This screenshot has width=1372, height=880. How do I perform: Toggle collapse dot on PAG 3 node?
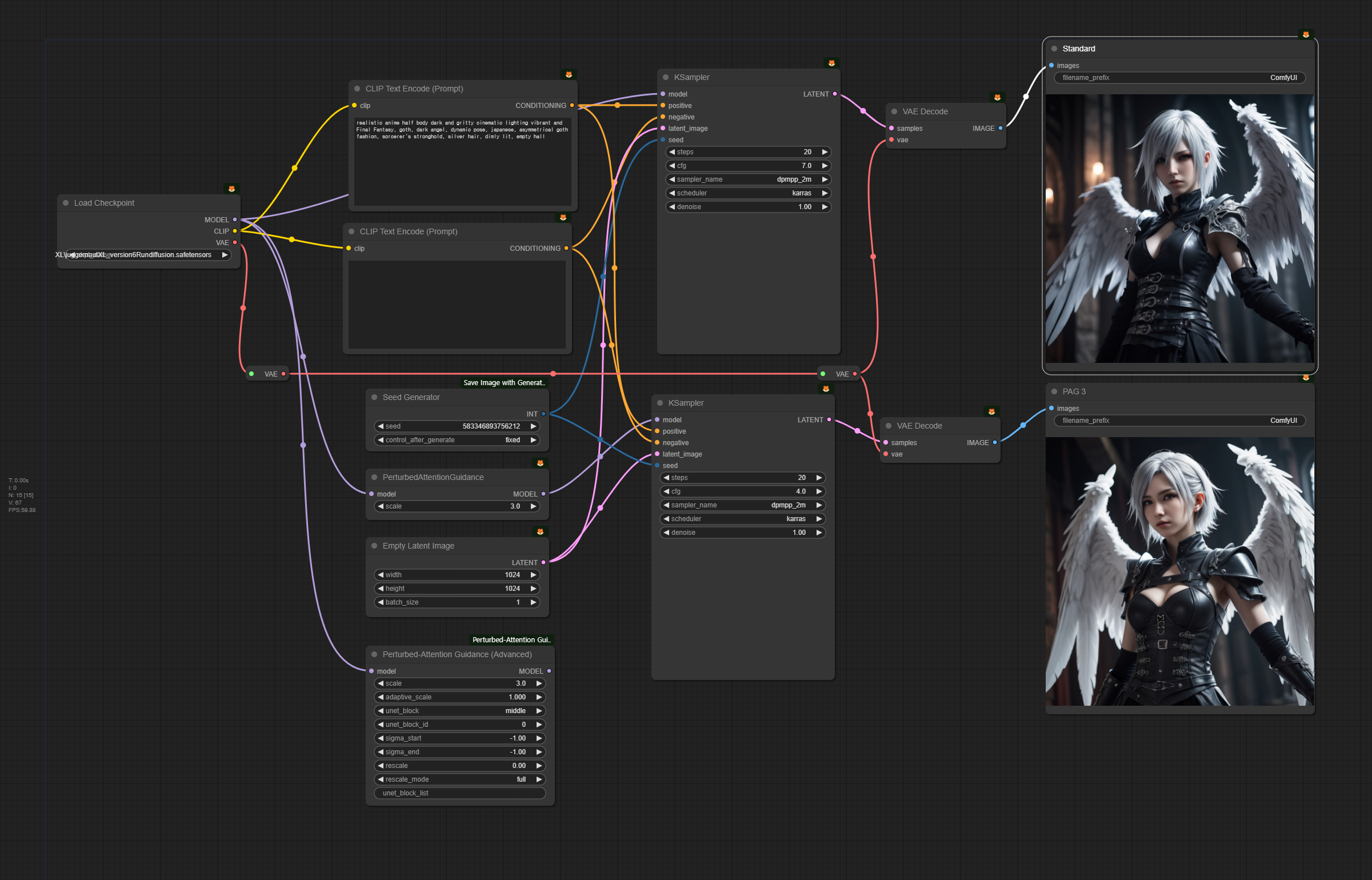(x=1054, y=391)
